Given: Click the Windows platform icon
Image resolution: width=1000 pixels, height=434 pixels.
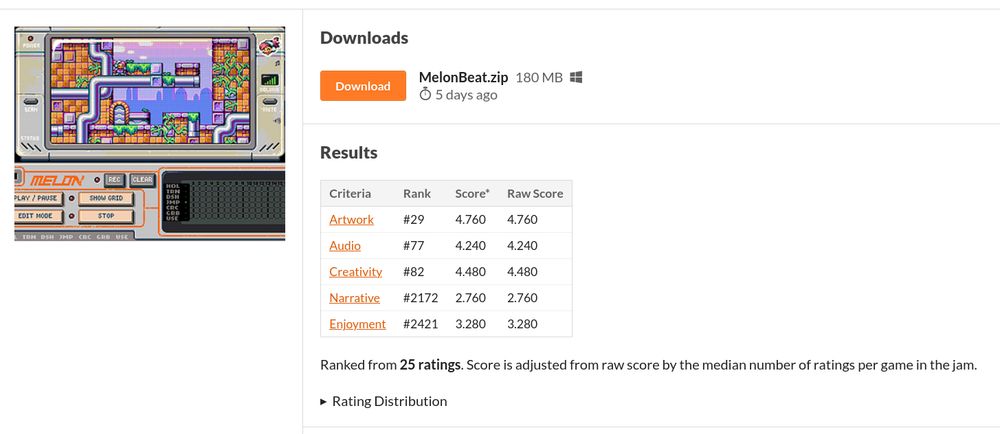Looking at the screenshot, I should point(576,78).
